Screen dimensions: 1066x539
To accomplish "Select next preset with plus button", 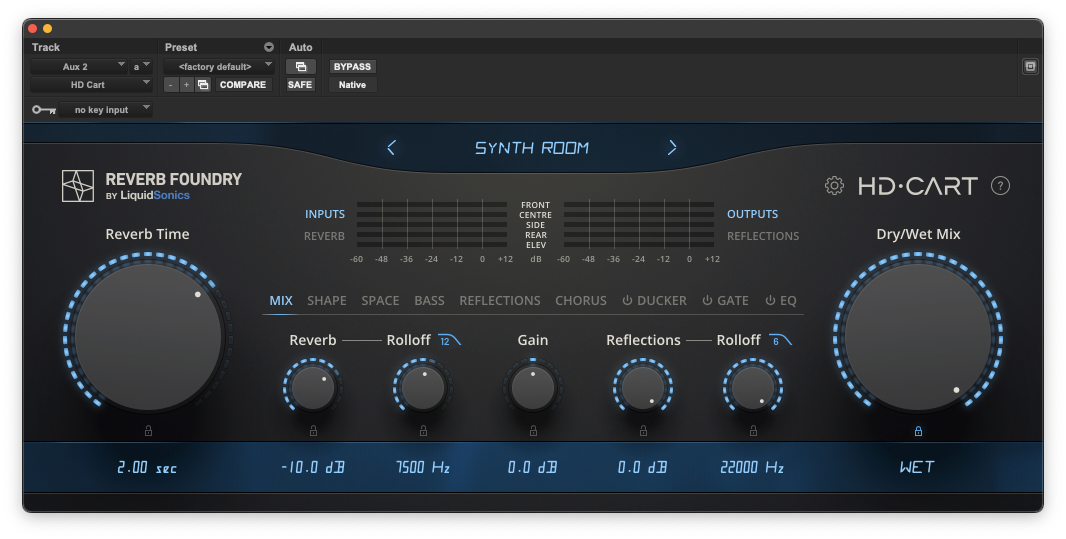I will [x=186, y=85].
